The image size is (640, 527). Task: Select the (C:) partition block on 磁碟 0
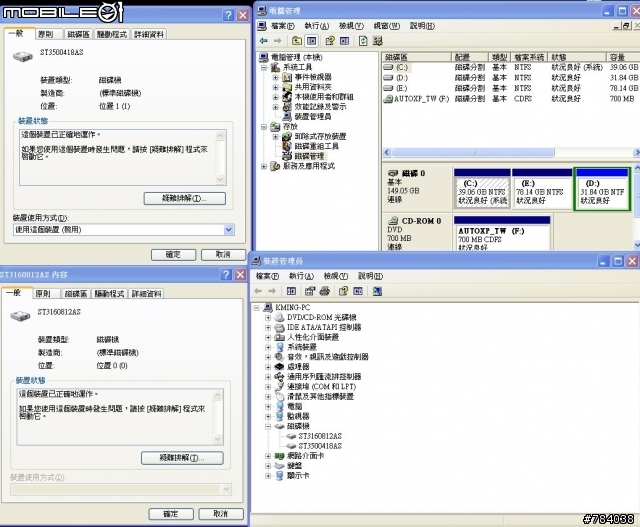click(x=482, y=189)
